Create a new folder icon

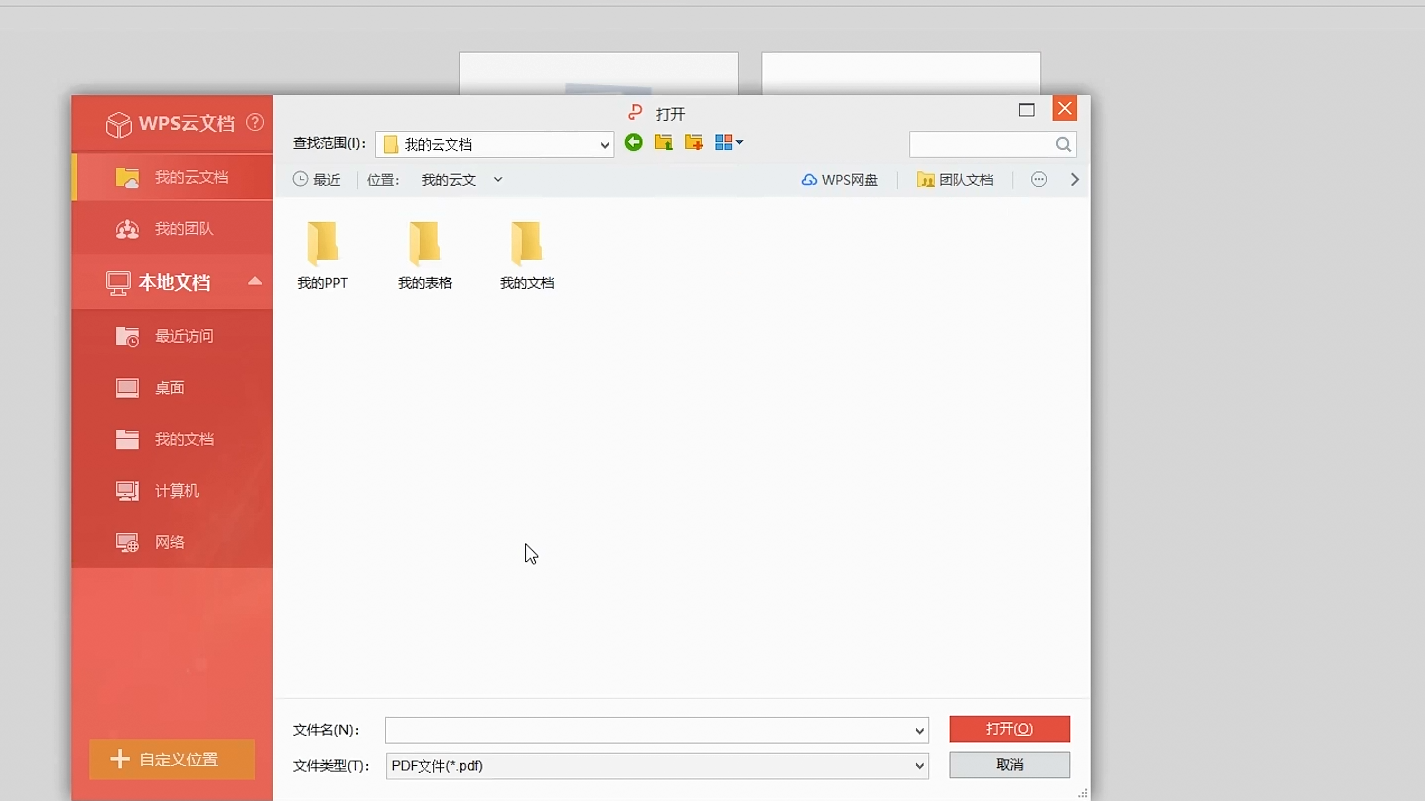(694, 143)
